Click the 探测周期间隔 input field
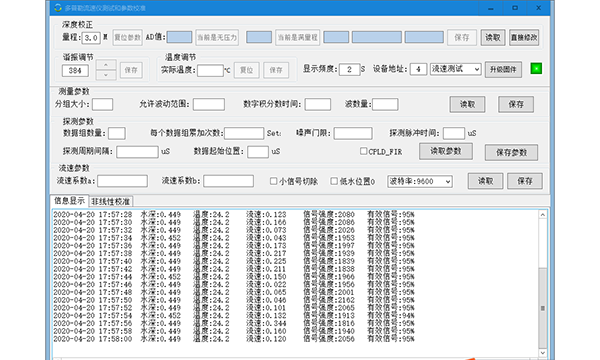Viewport: 600px width, 360px height. [x=137, y=152]
